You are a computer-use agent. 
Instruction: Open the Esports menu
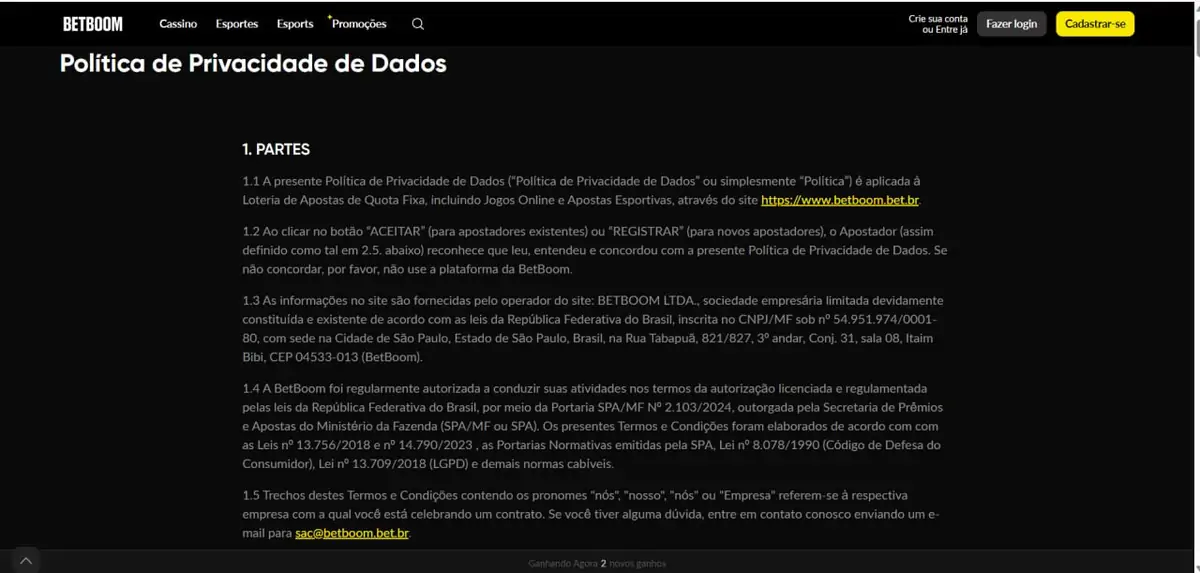click(295, 24)
